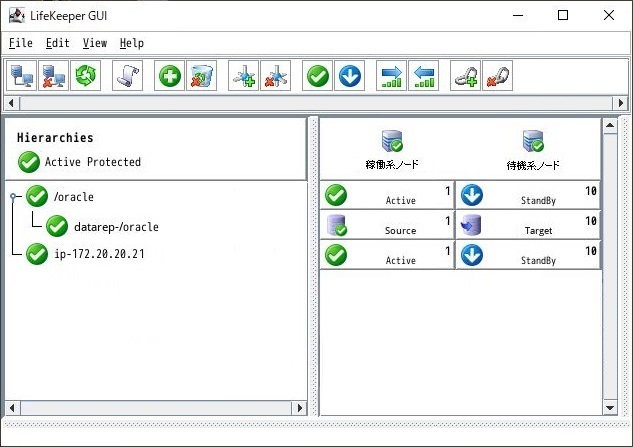Click the "稼働系ノード" server name label
This screenshot has width=633, height=447.
(392, 164)
